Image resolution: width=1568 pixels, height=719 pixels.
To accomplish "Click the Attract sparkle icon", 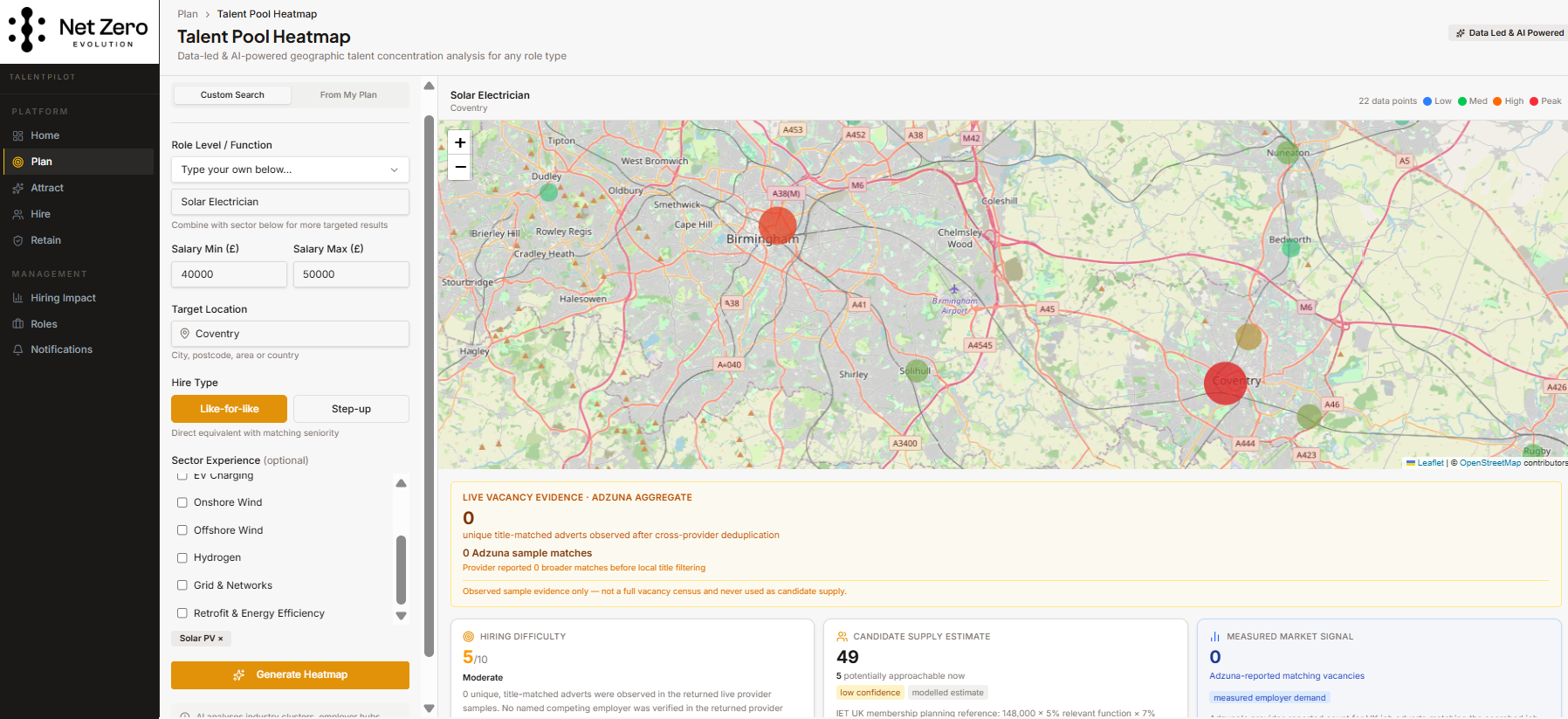I will (17, 188).
